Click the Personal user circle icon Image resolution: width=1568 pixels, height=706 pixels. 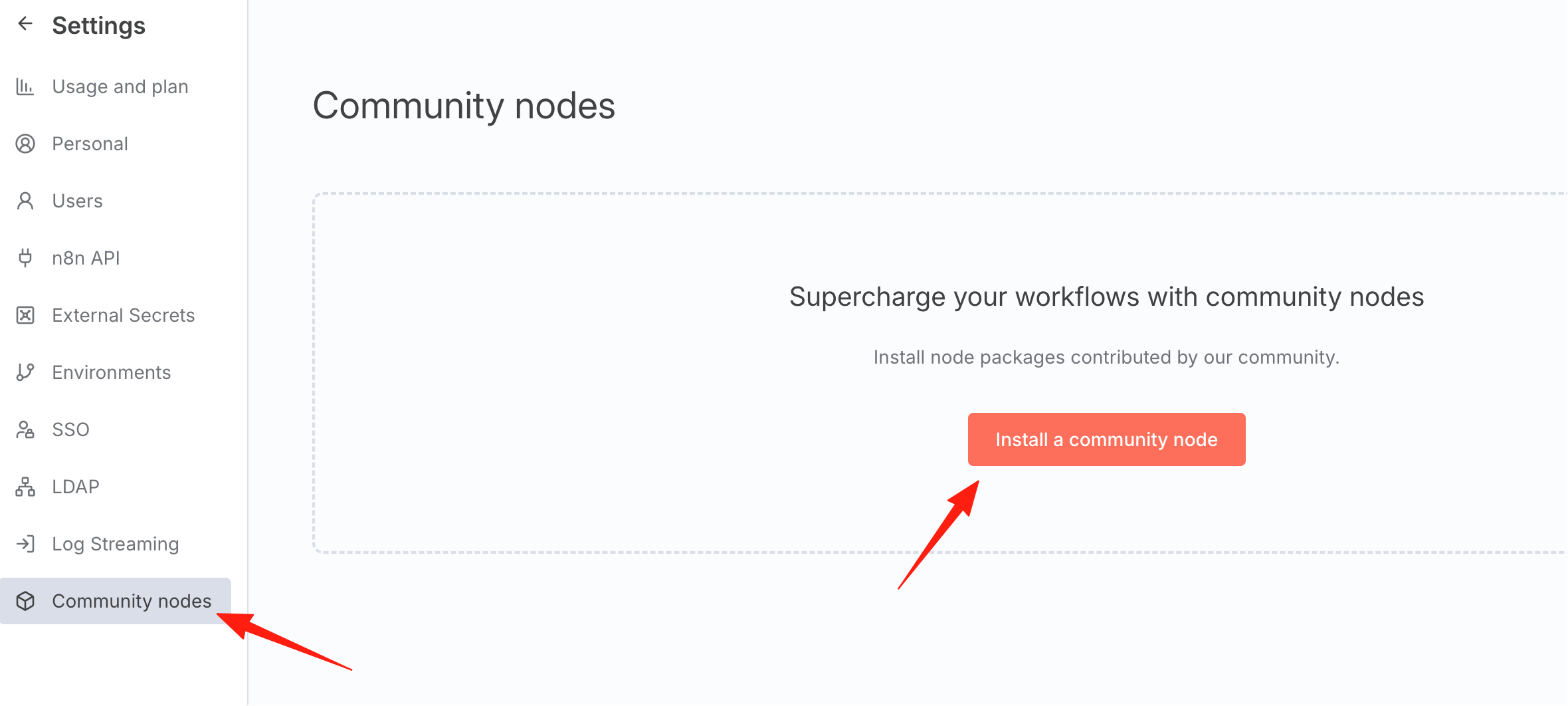pyautogui.click(x=25, y=144)
